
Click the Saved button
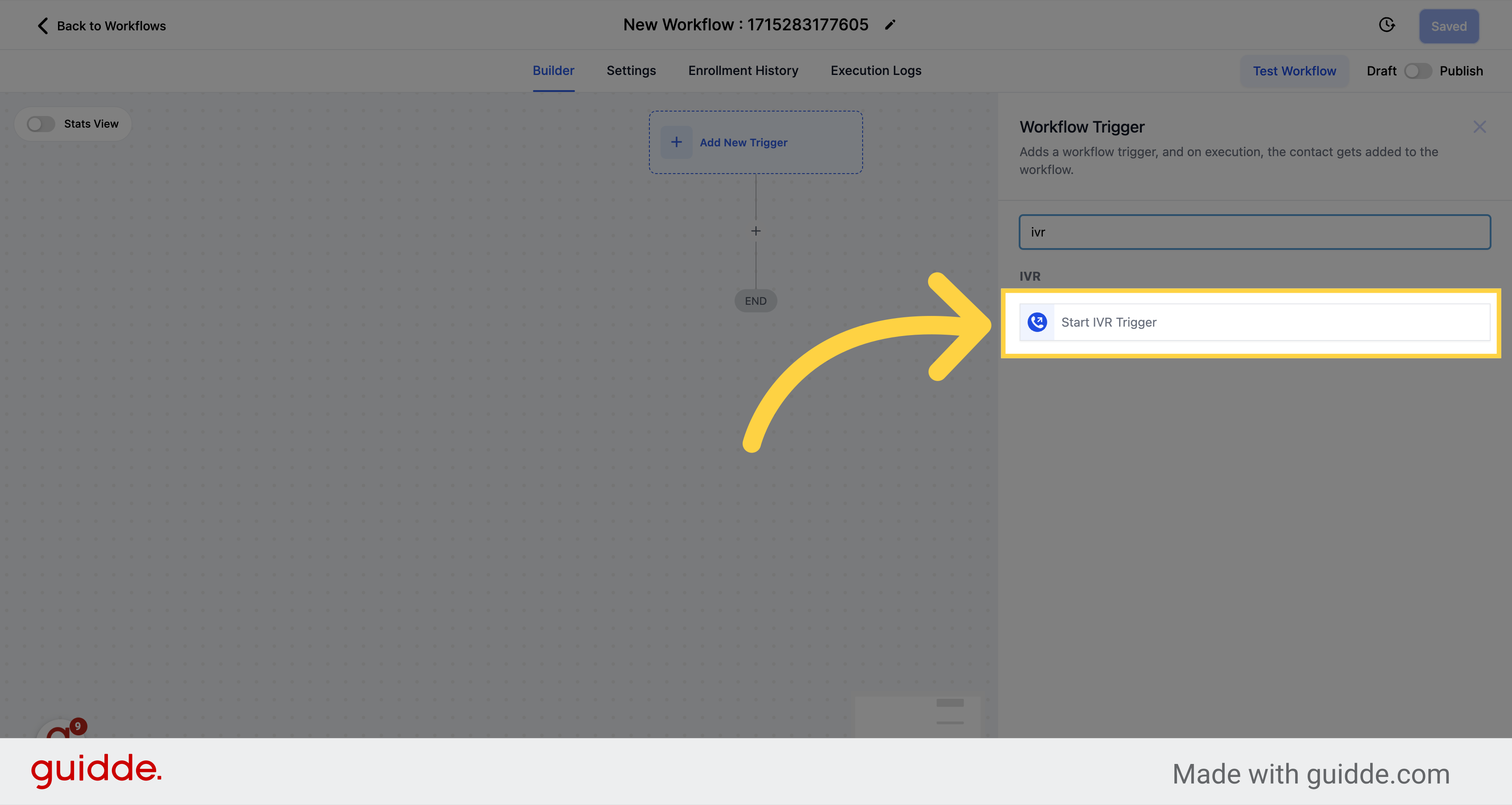pos(1449,26)
